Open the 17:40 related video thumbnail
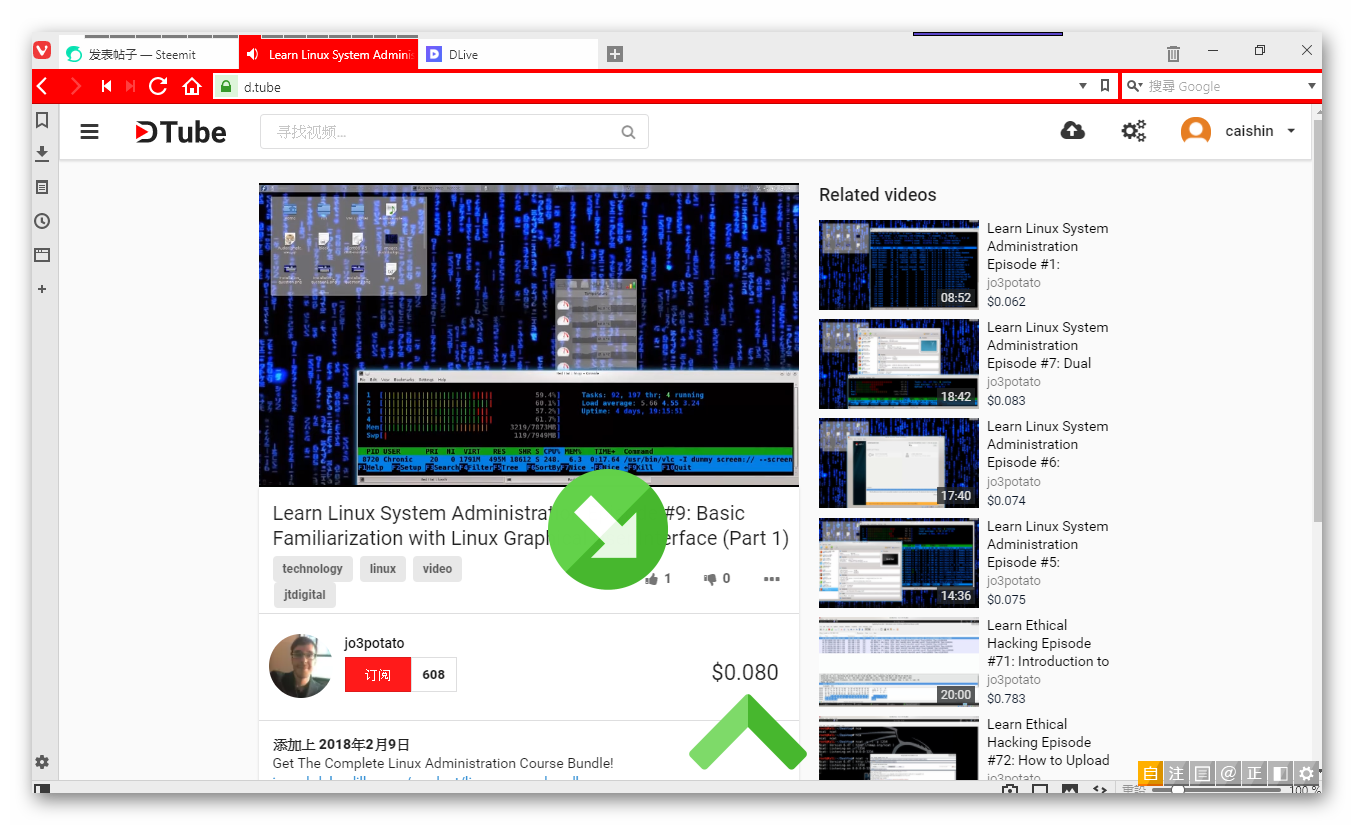The height and width of the screenshot is (825, 1354). (899, 463)
